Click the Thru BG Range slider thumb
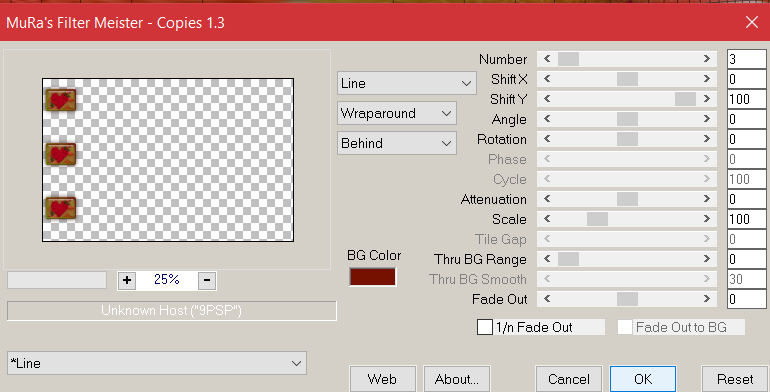The height and width of the screenshot is (392, 770). [568, 259]
